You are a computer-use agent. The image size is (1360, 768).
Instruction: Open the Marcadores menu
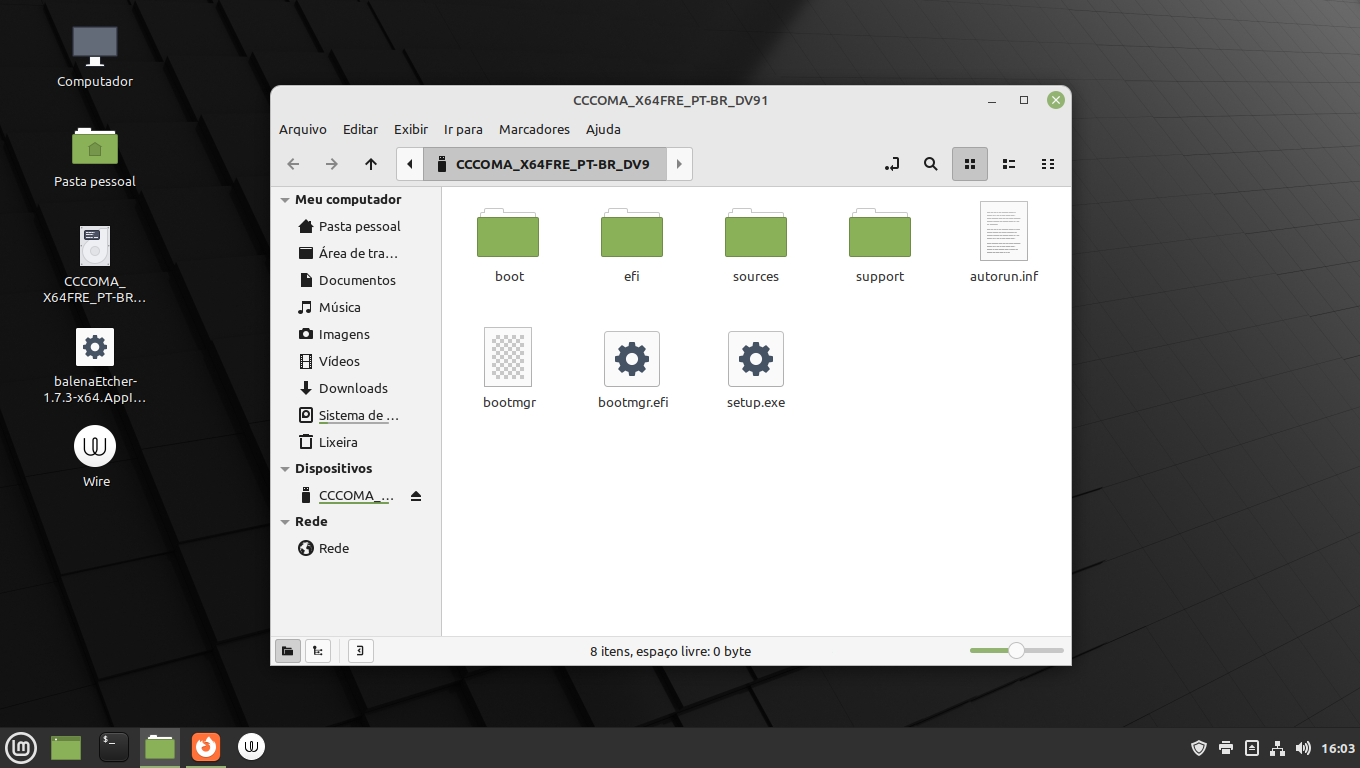coord(534,129)
